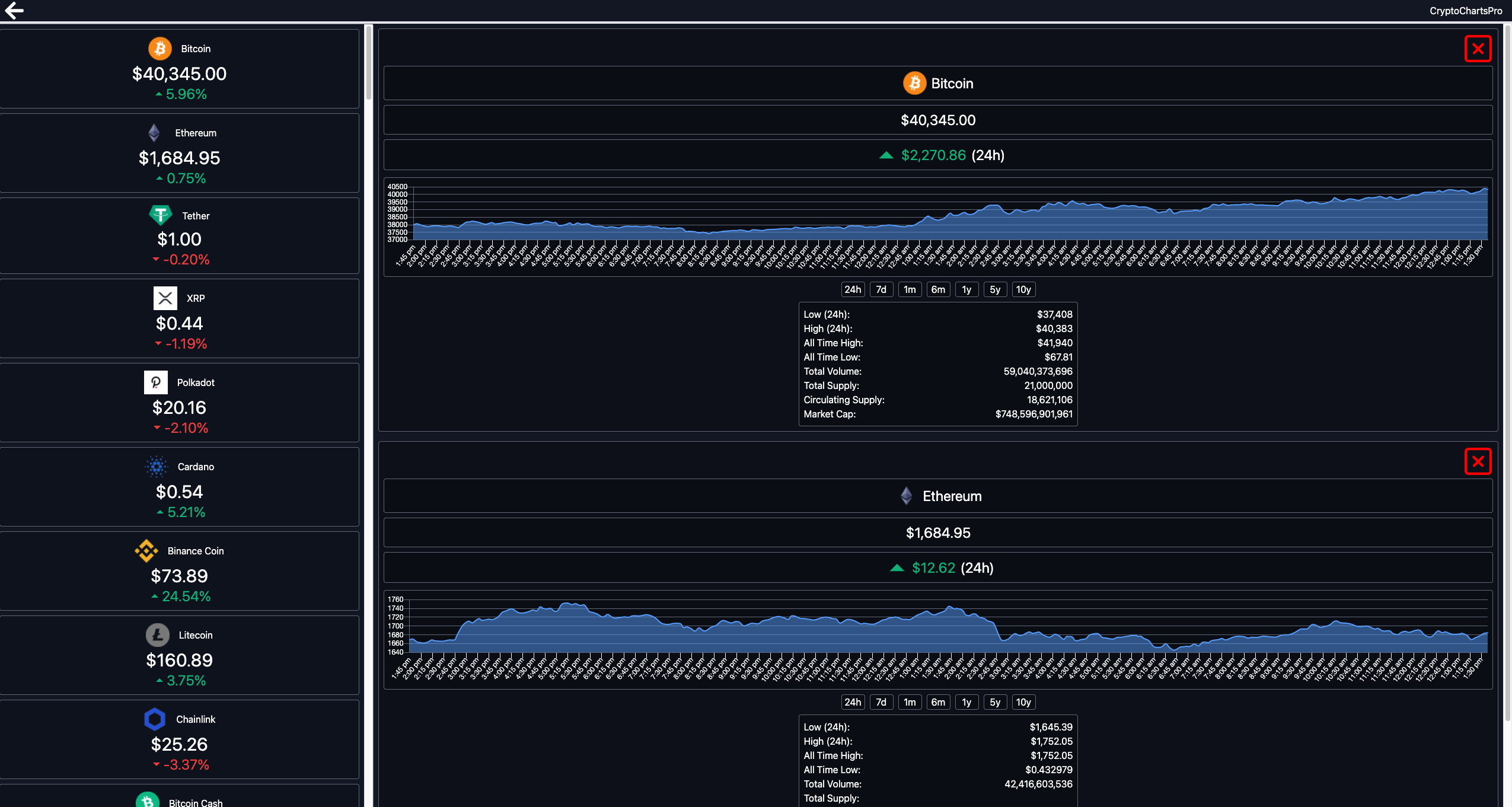Click Polkadot -2.10% change
1512x807 pixels.
181,428
